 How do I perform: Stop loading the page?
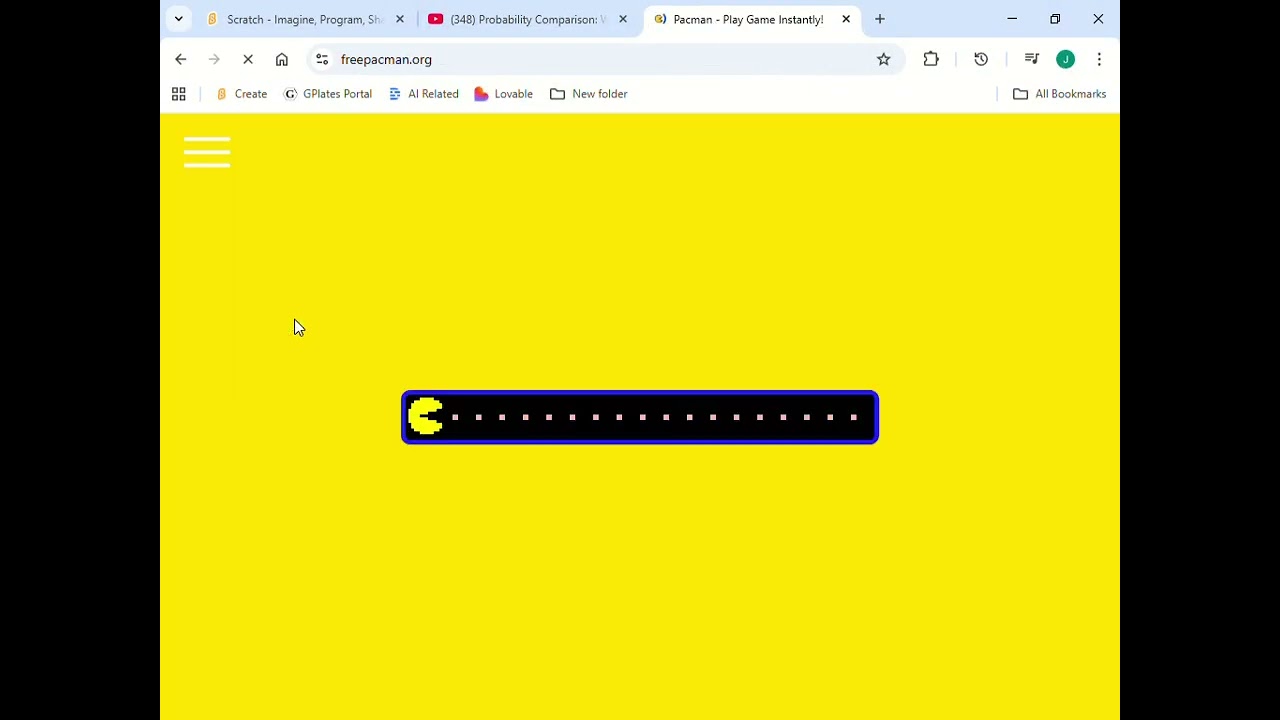[x=248, y=59]
